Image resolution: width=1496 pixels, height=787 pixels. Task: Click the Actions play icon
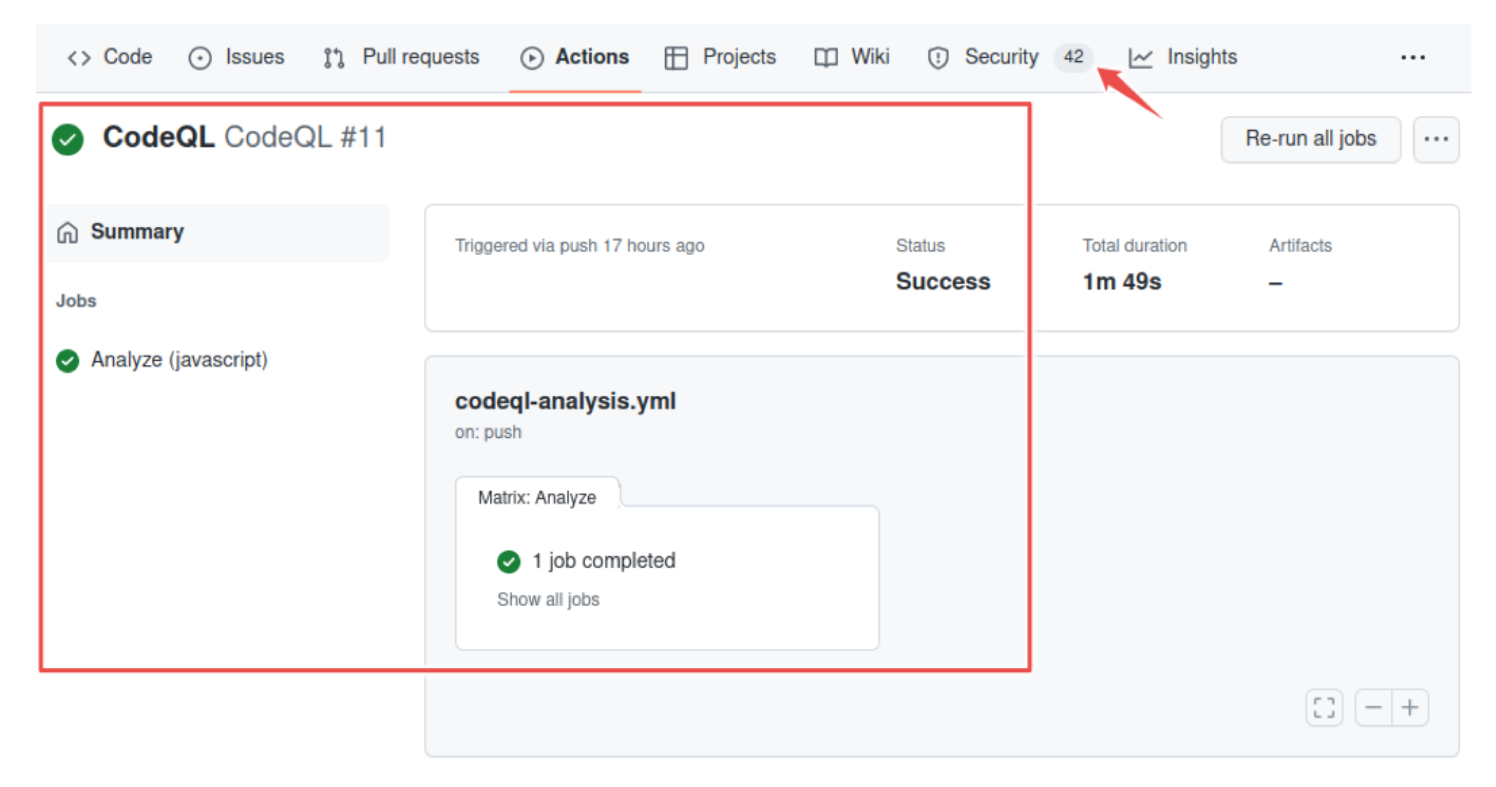pos(531,58)
